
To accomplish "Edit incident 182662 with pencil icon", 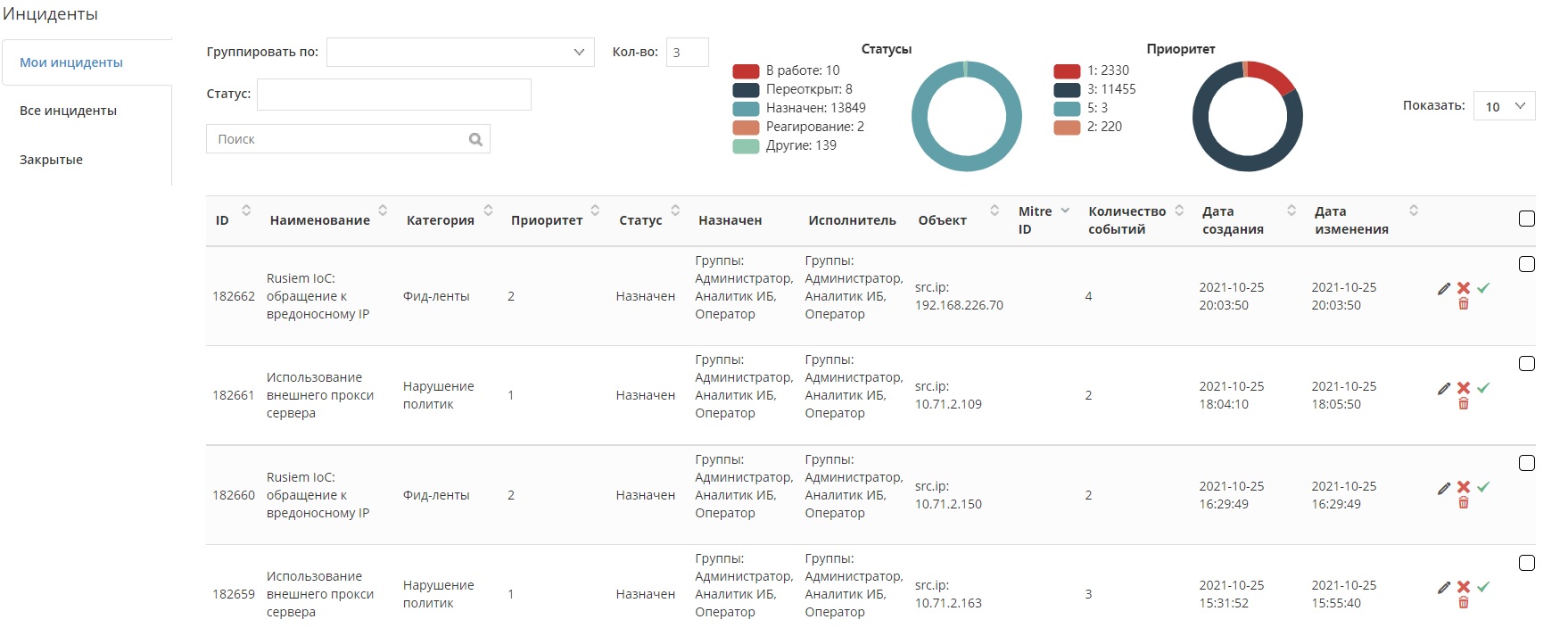I will 1444,288.
